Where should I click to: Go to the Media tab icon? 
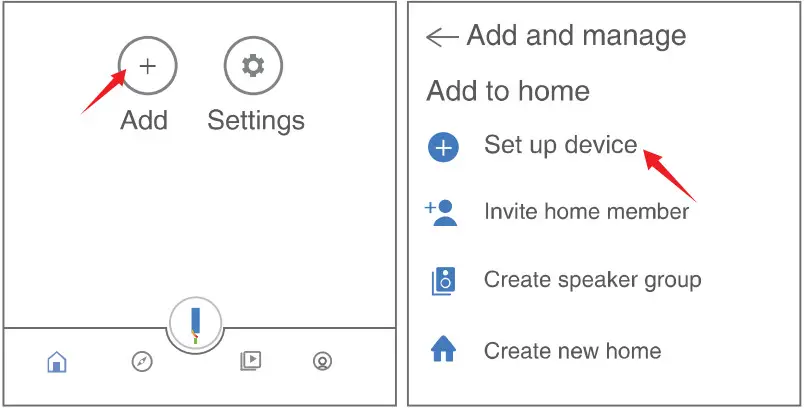(x=250, y=361)
